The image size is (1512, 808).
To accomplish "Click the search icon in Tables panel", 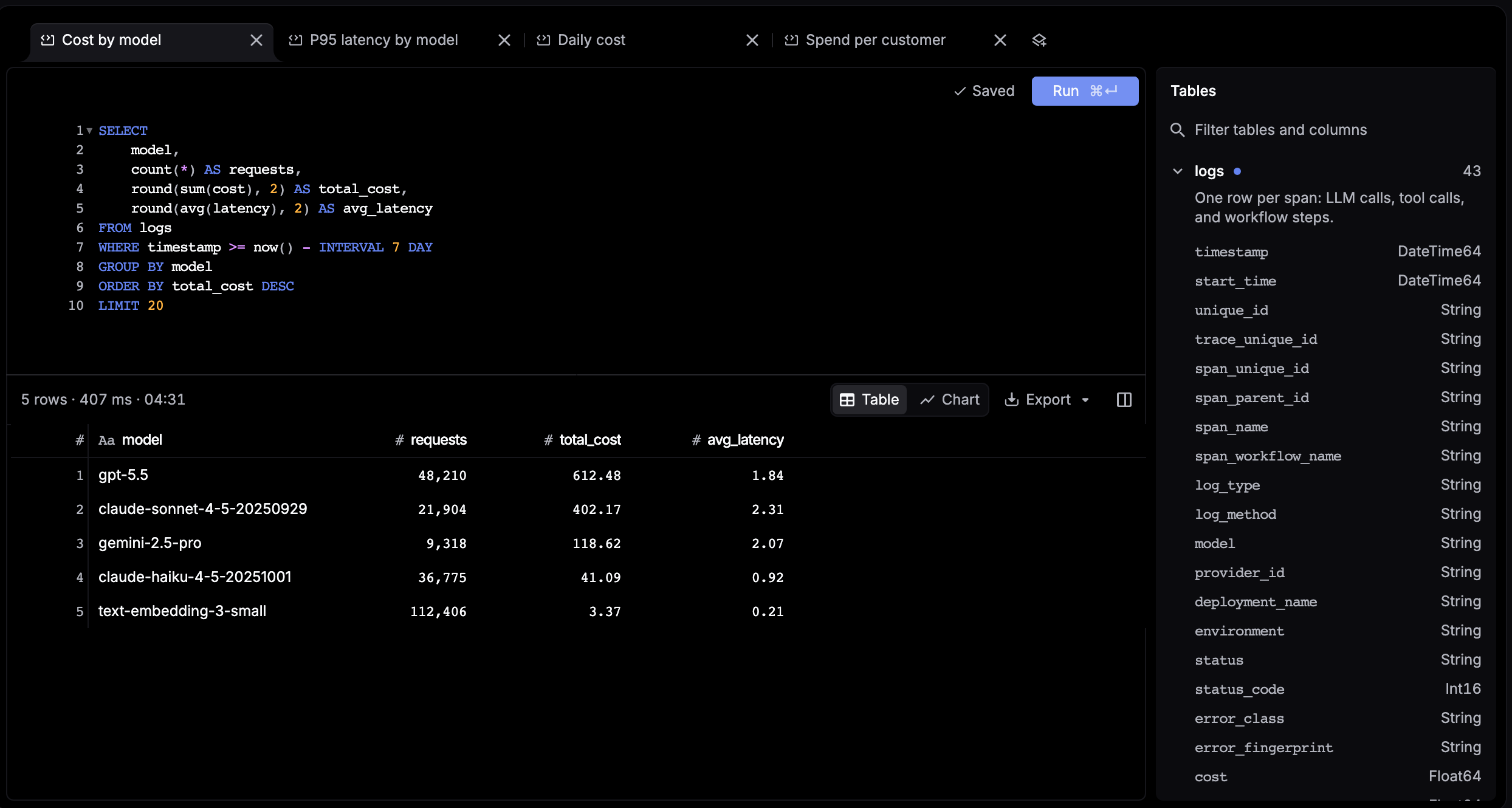I will pyautogui.click(x=1178, y=130).
